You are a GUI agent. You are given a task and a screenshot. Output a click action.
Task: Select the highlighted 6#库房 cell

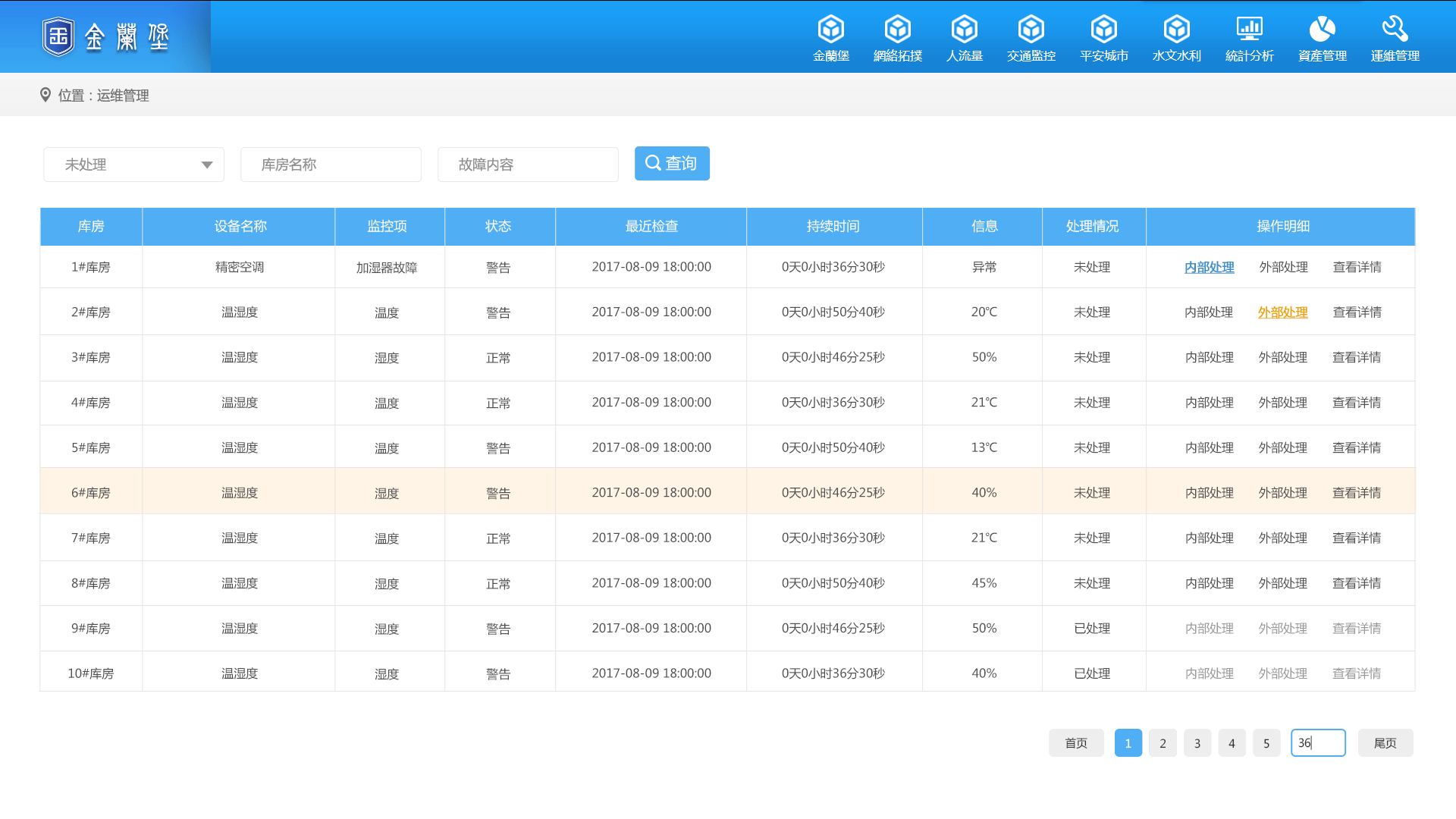coord(91,493)
